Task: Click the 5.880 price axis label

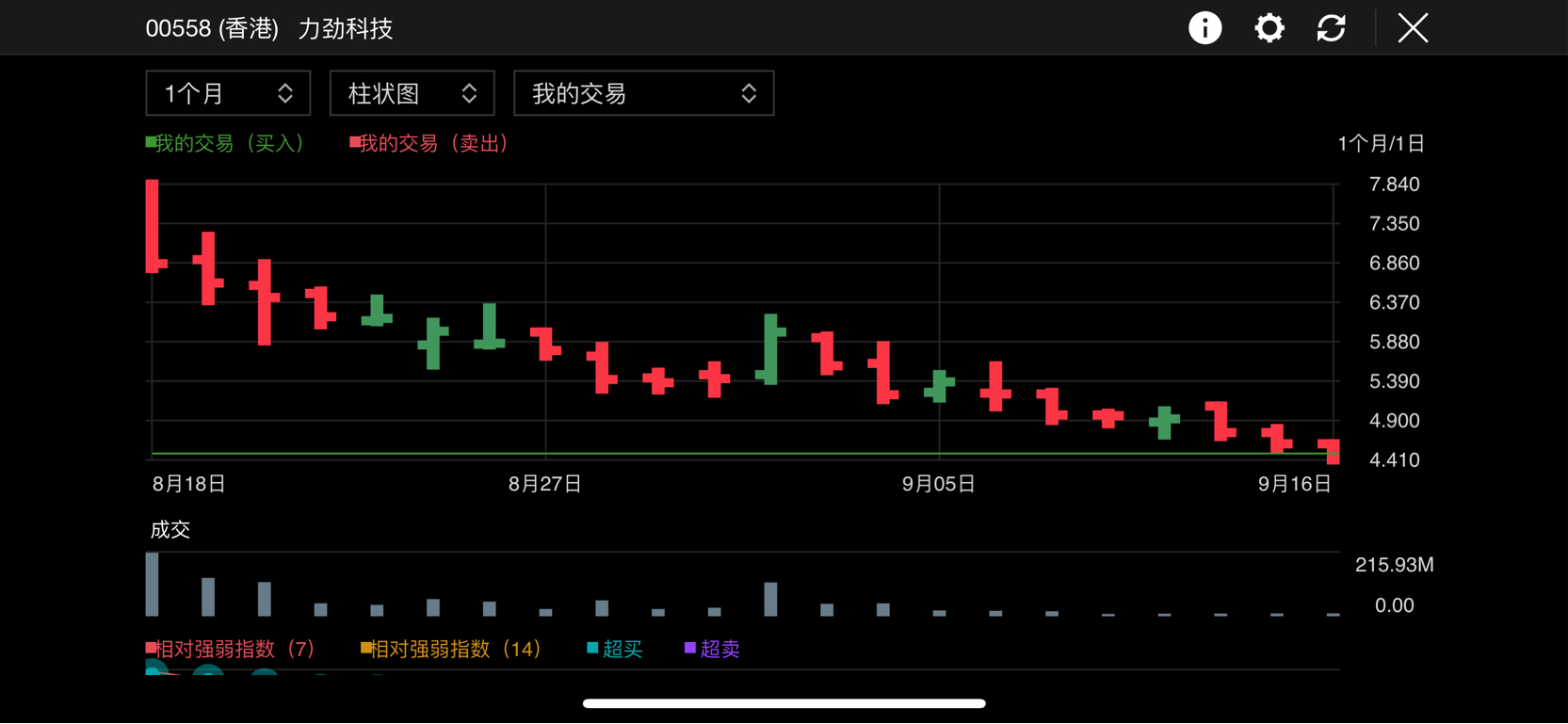Action: coord(1395,342)
